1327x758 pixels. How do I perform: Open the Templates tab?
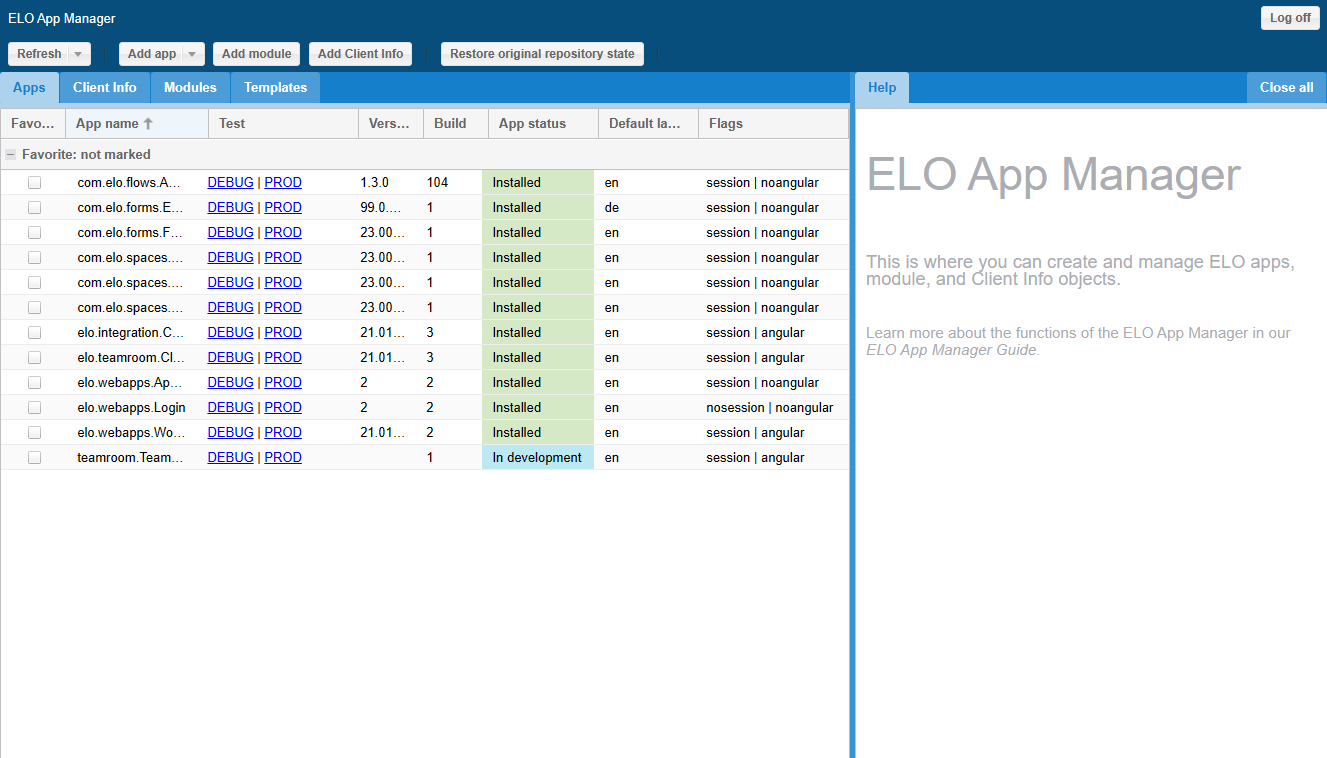pyautogui.click(x=275, y=88)
